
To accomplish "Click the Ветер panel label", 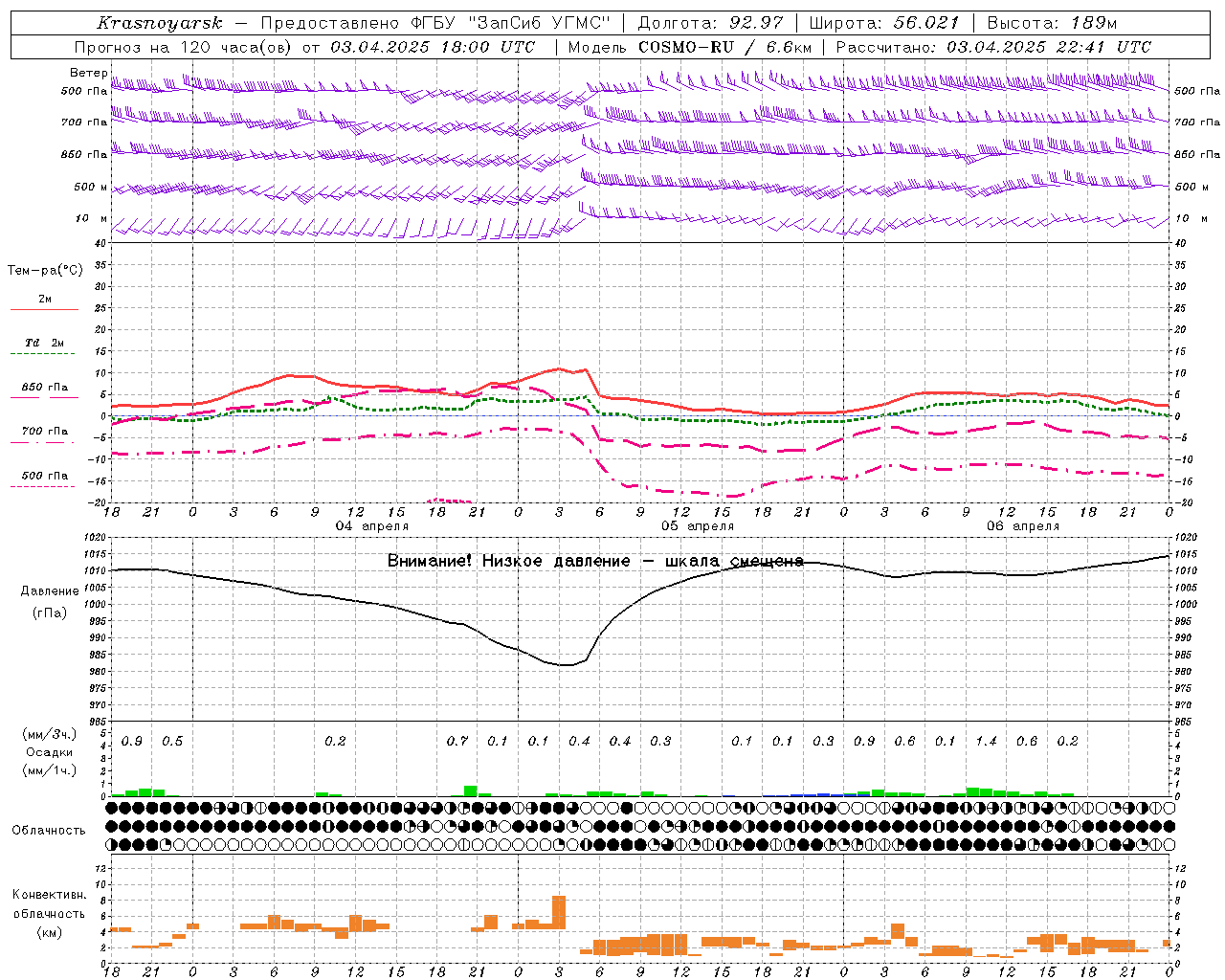I will [x=88, y=73].
